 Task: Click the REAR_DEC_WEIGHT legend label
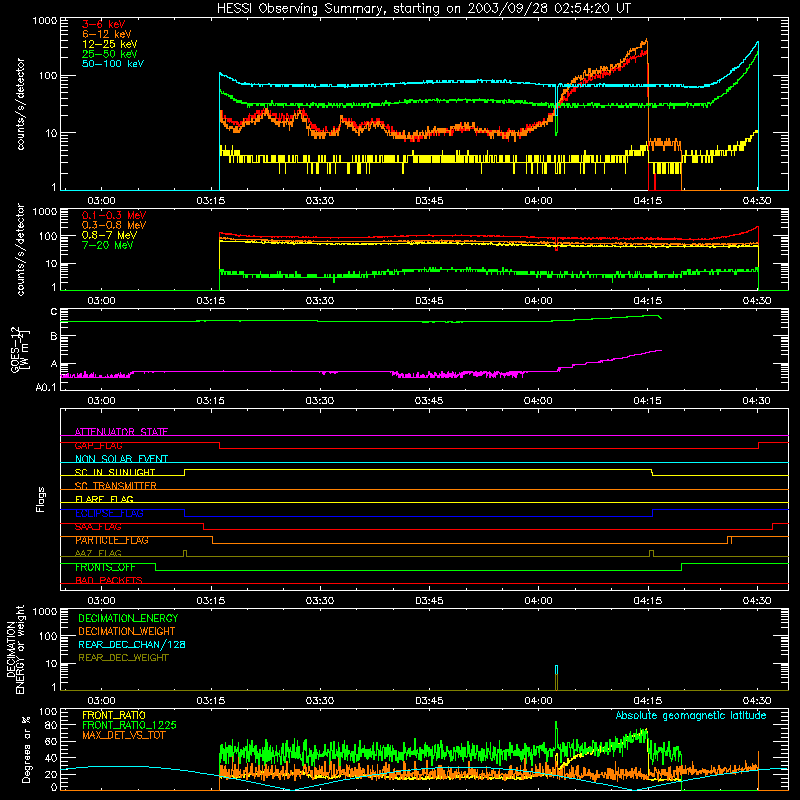pyautogui.click(x=123, y=658)
